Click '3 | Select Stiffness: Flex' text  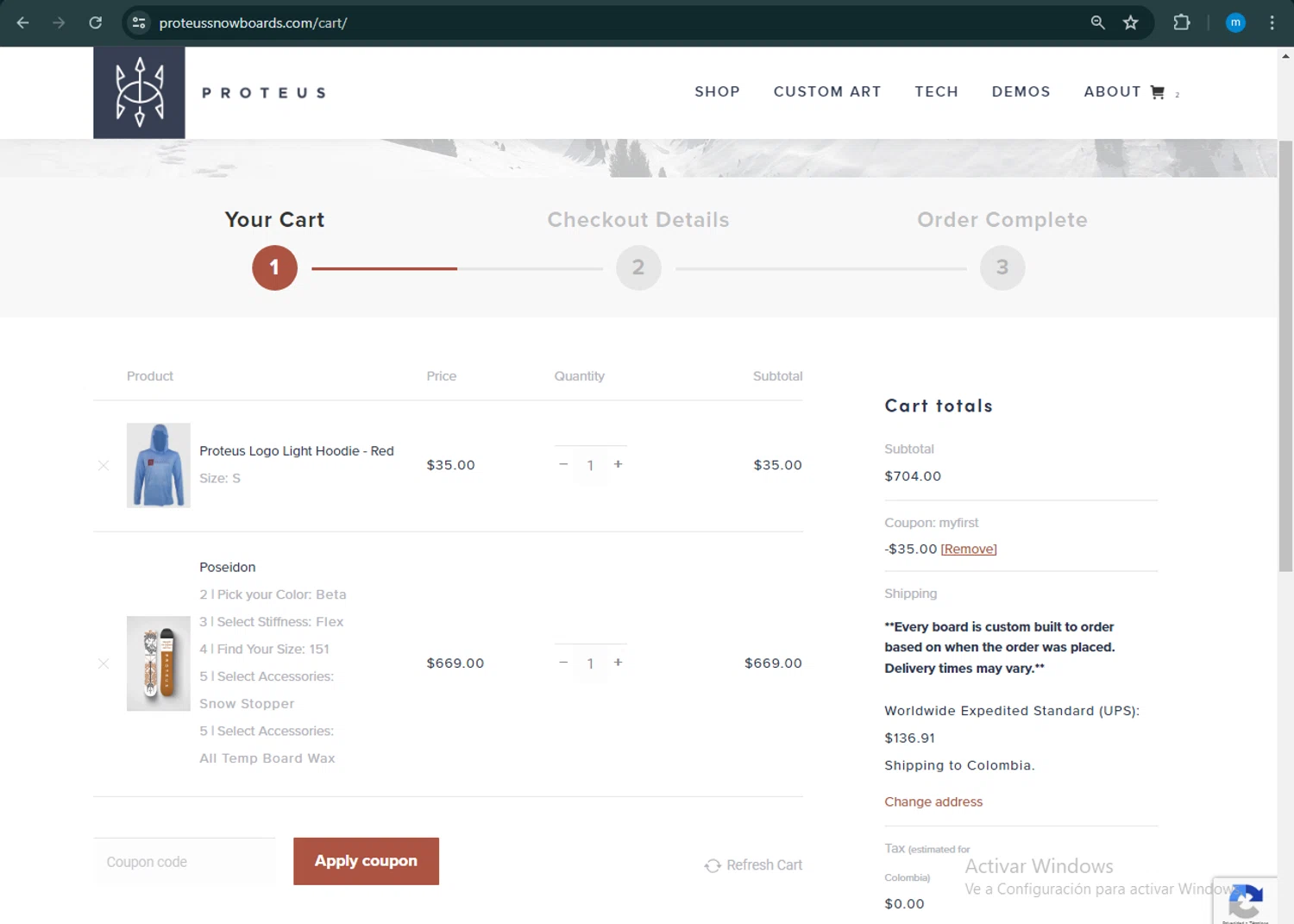(271, 622)
